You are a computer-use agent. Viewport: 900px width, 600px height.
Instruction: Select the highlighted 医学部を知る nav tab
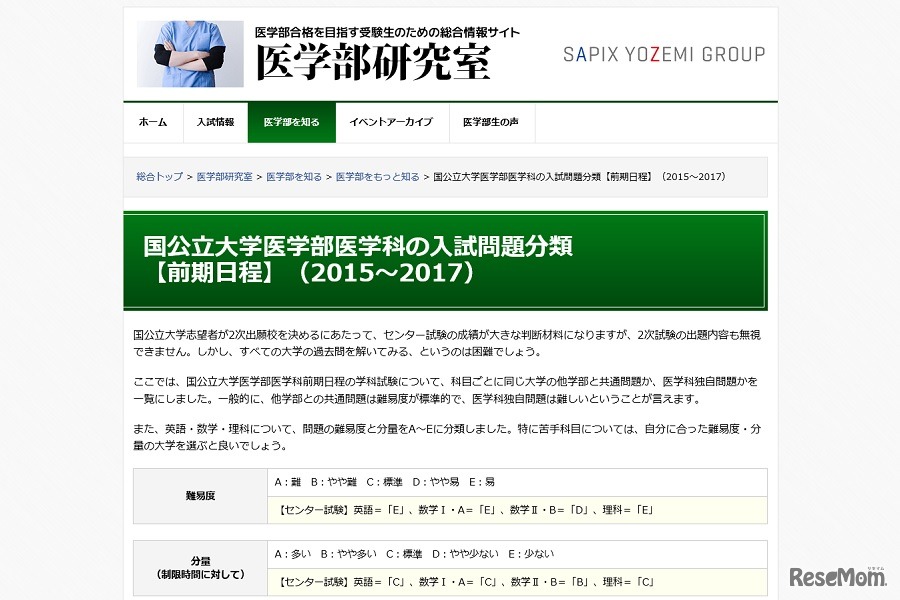(x=291, y=121)
